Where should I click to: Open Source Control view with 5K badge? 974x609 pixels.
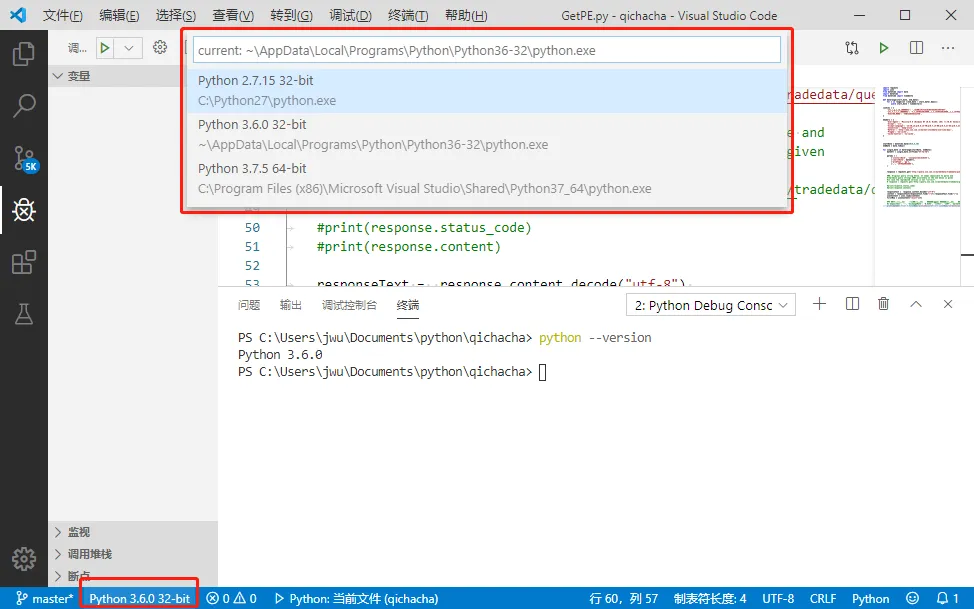(25, 159)
